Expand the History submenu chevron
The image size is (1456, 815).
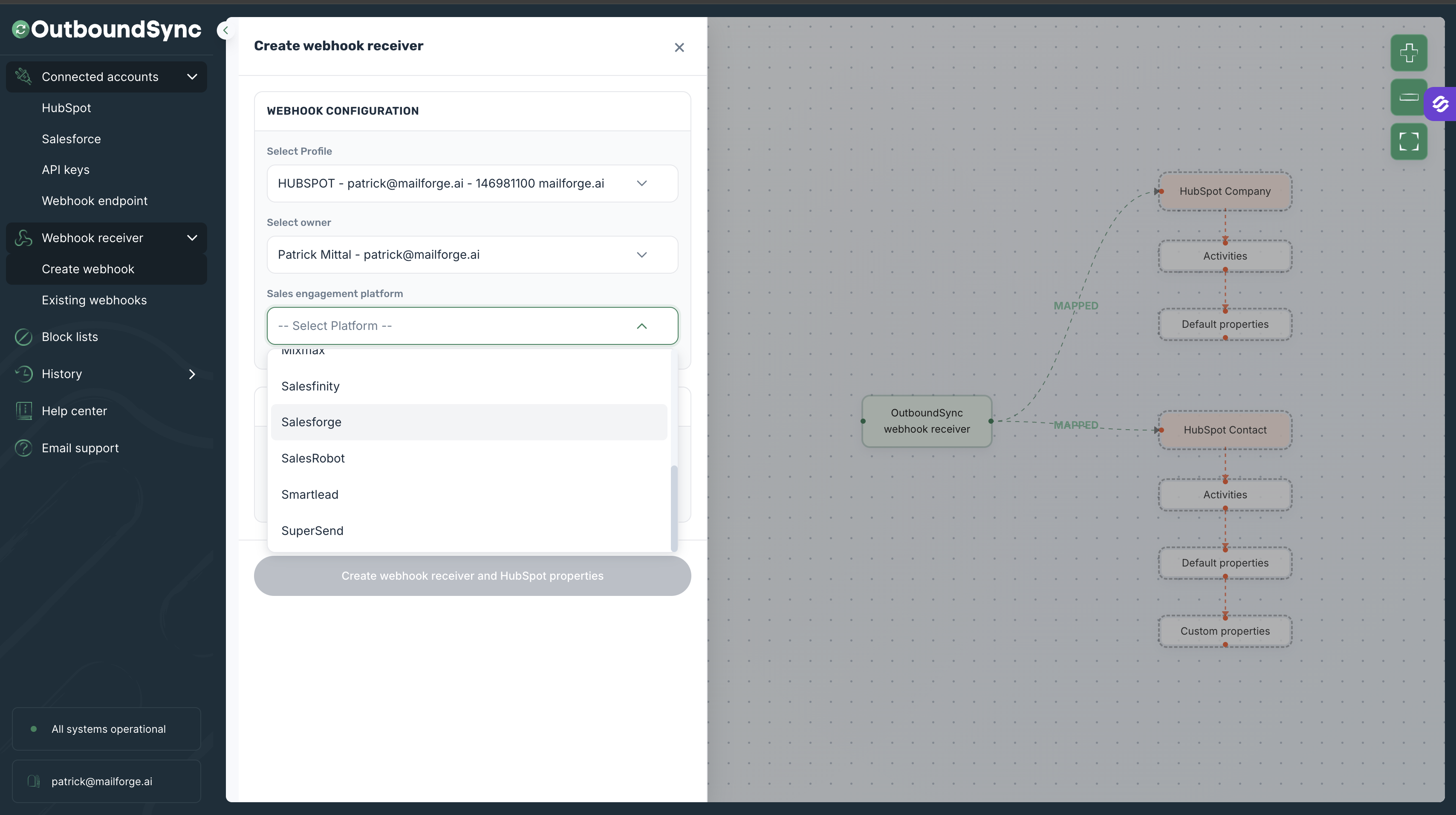pyautogui.click(x=192, y=374)
